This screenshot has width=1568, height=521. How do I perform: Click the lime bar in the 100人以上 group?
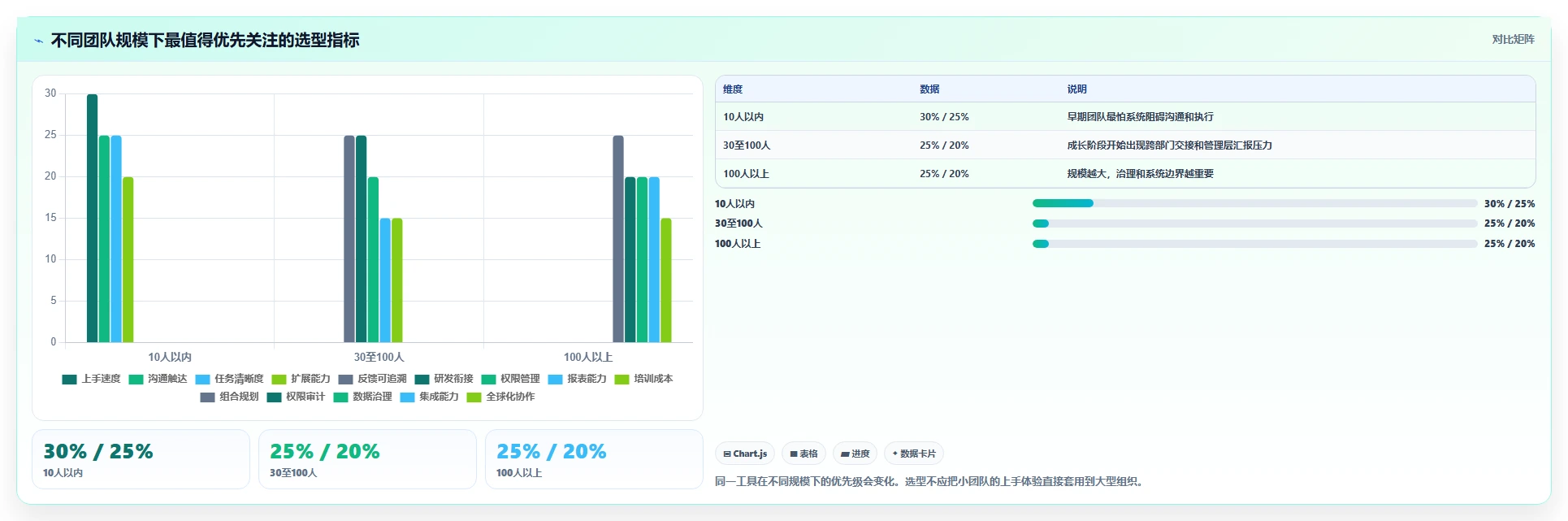click(666, 280)
